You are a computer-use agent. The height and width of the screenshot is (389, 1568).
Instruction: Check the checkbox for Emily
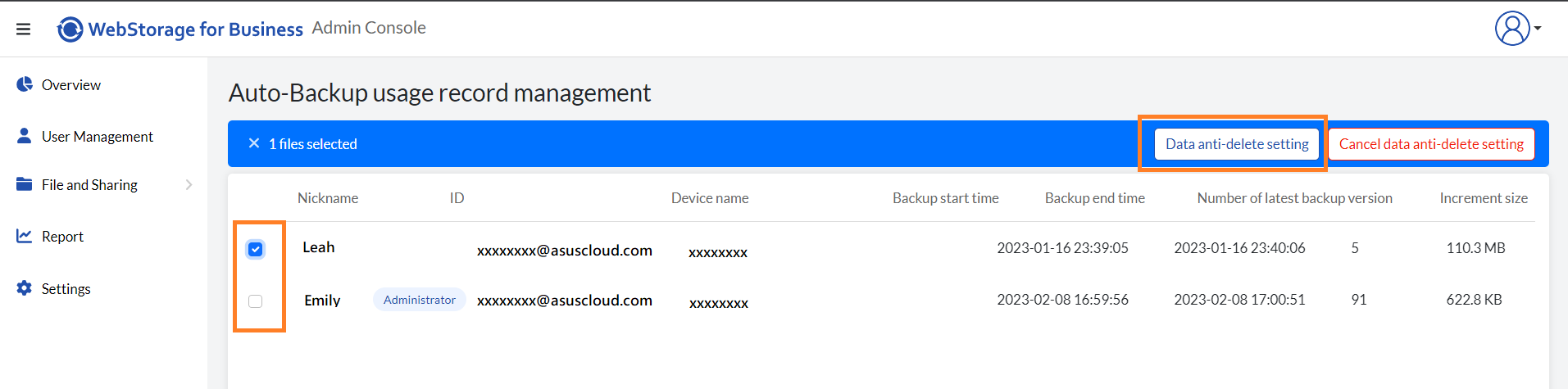256,301
